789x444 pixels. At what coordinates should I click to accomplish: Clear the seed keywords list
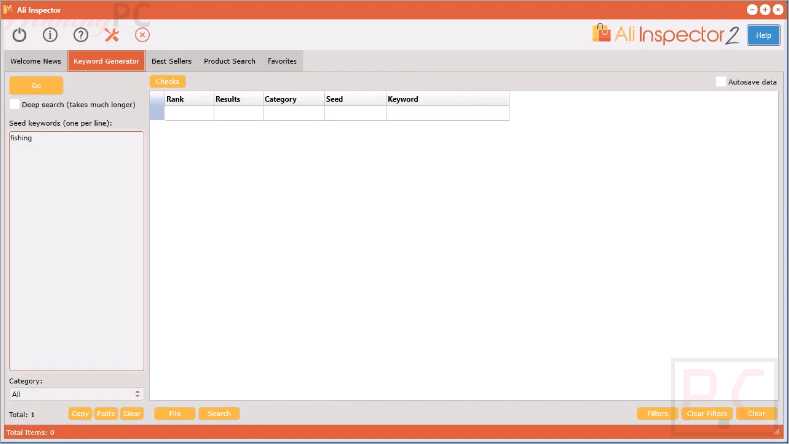pyautogui.click(x=132, y=413)
